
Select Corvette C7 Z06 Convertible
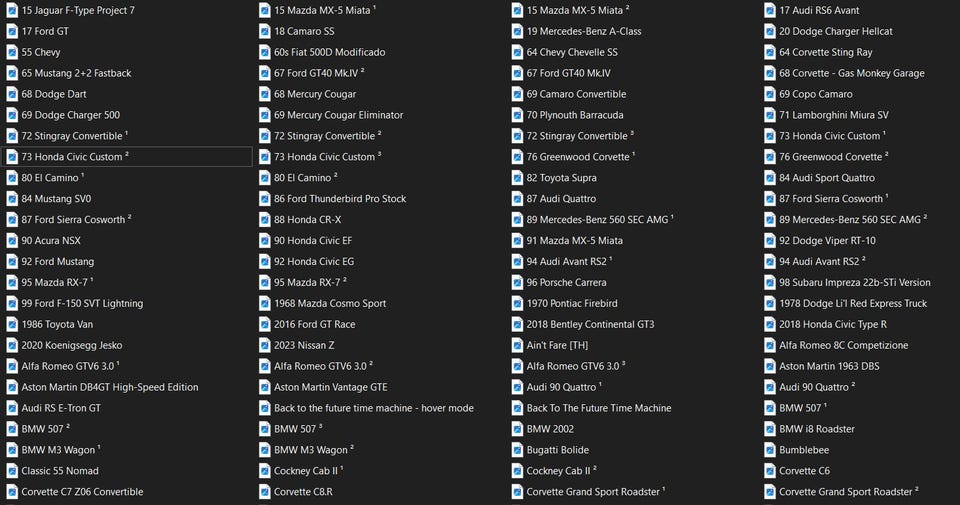(x=82, y=492)
